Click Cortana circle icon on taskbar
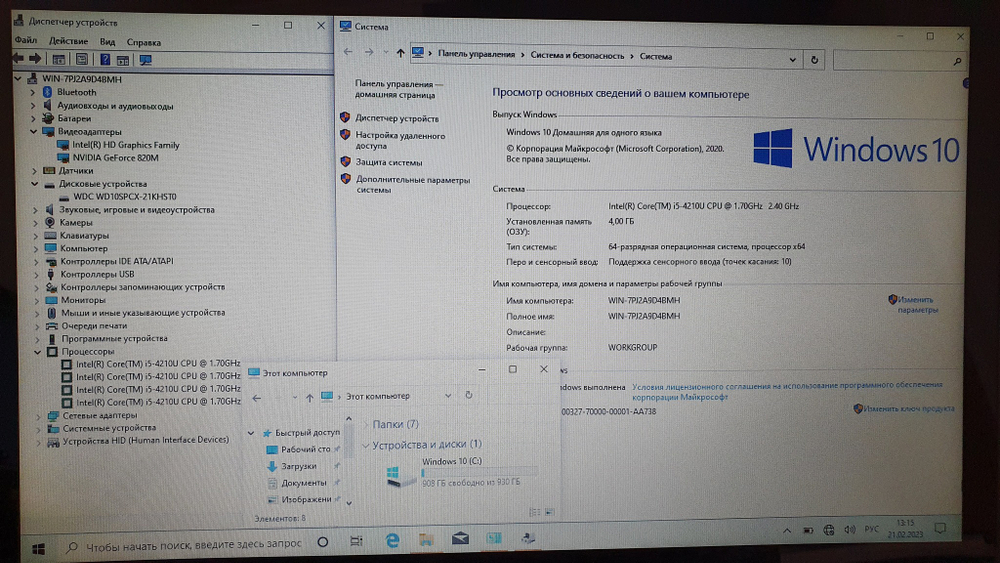This screenshot has width=1000, height=563. point(323,542)
